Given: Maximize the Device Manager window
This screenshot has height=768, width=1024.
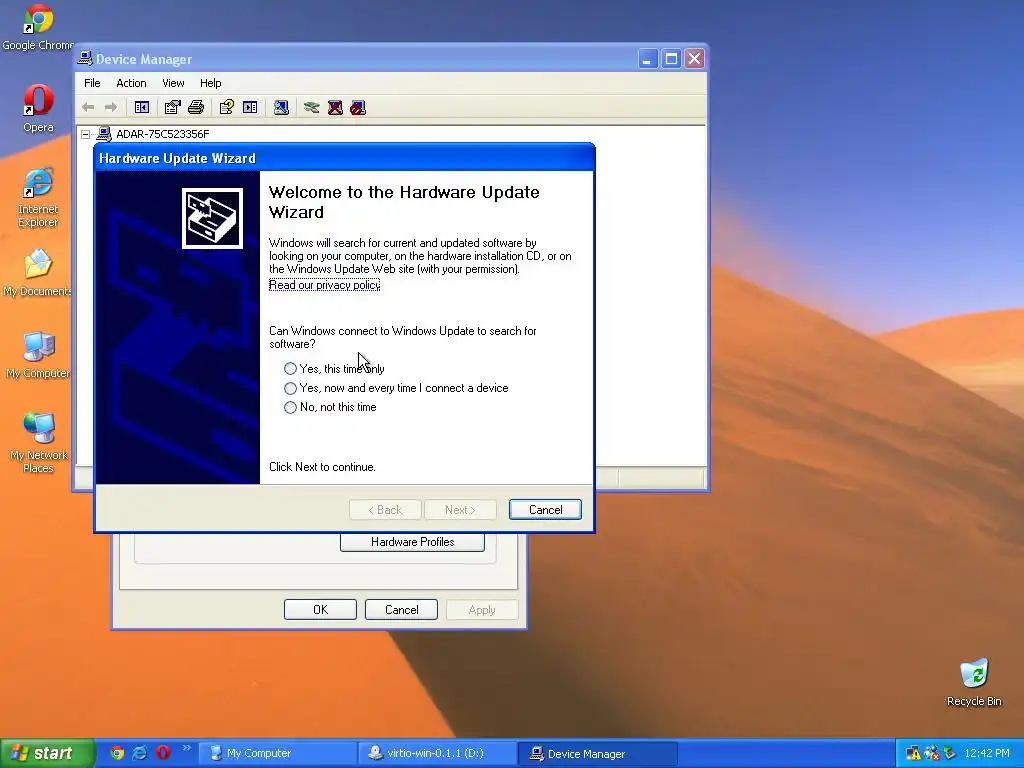Looking at the screenshot, I should pos(671,59).
